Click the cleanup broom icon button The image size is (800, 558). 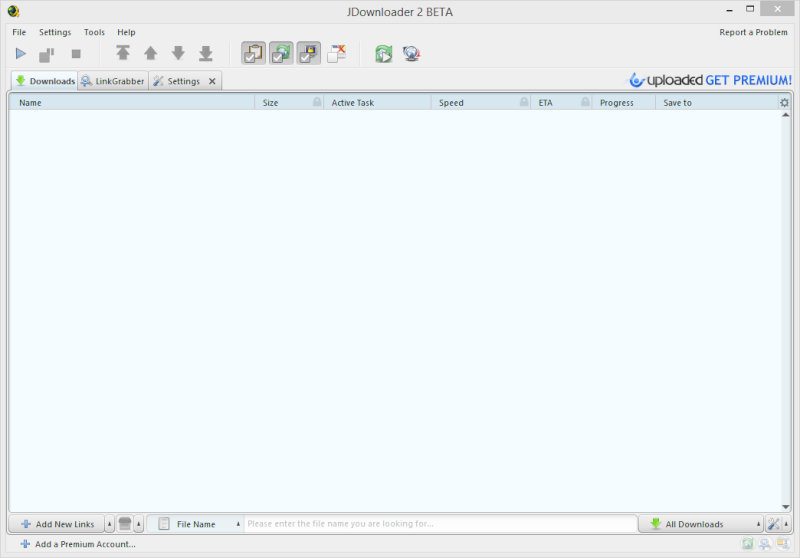tap(124, 524)
